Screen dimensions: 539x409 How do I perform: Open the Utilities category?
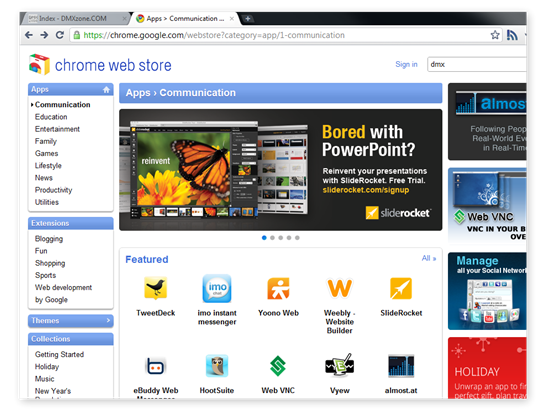click(47, 202)
